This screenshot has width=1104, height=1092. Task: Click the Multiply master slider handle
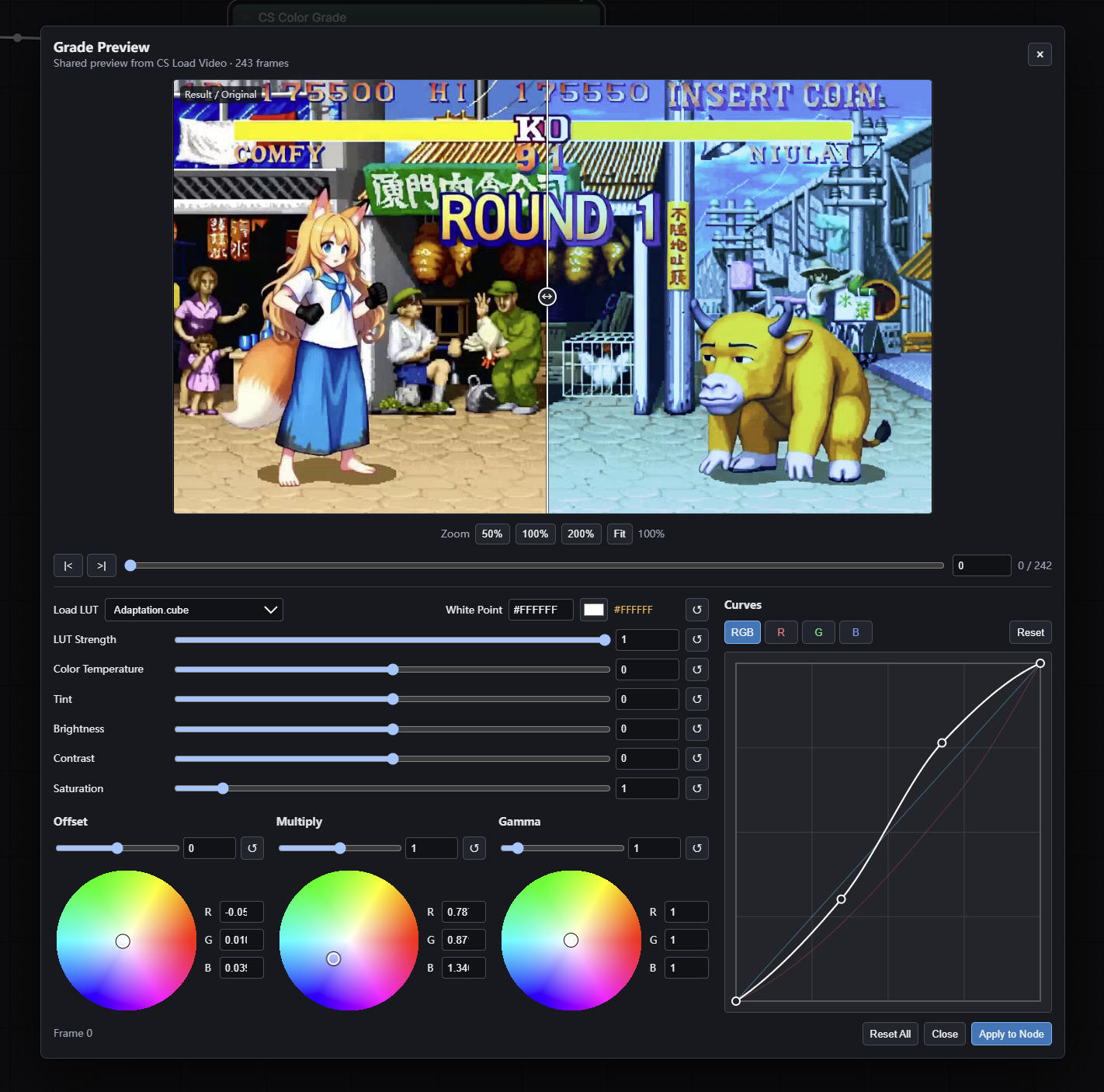click(340, 848)
